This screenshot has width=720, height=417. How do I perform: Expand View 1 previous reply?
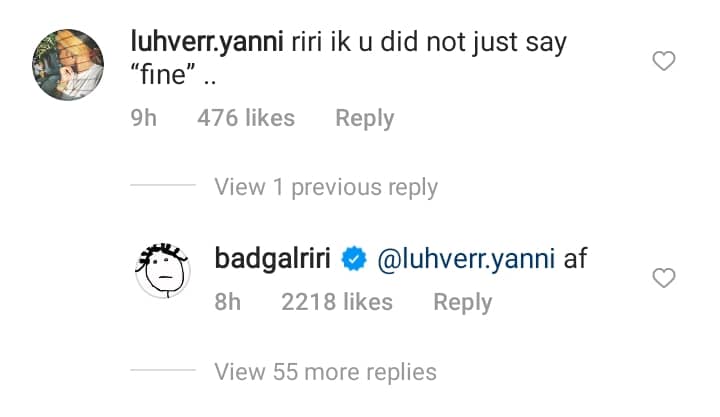326,187
